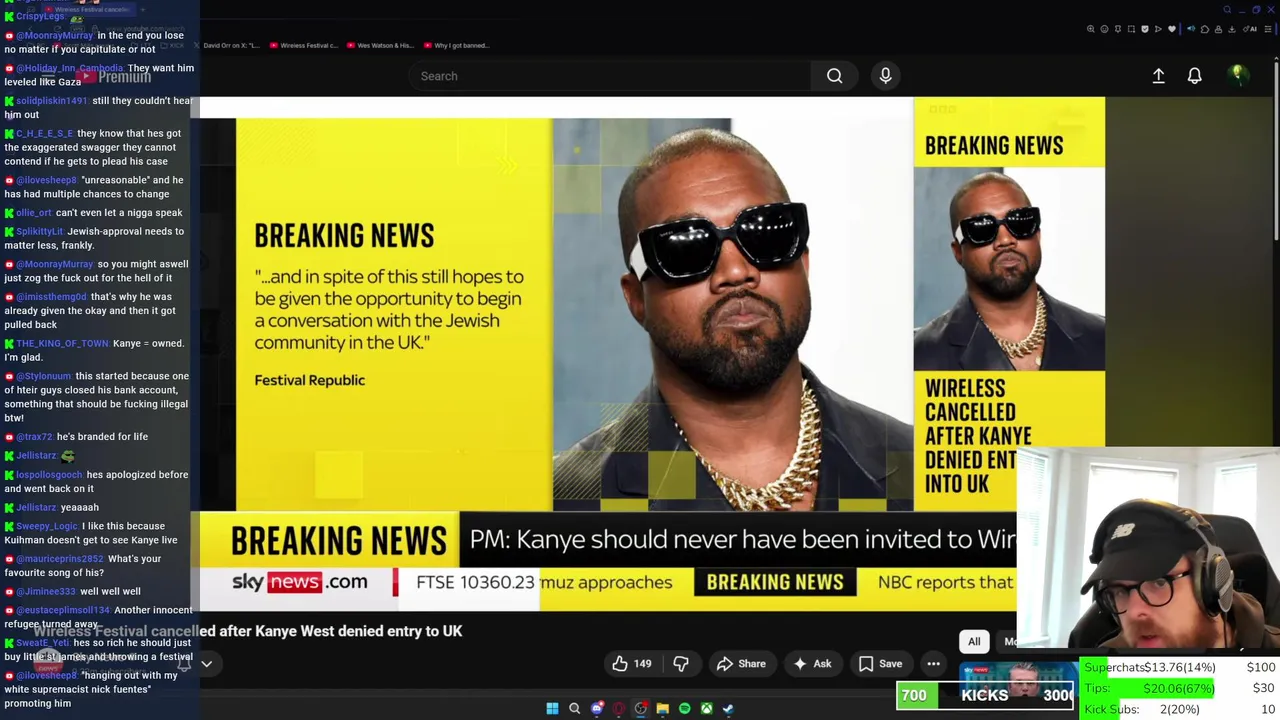1280x720 pixels.
Task: Open the more actions three-dot menu
Action: [x=933, y=664]
